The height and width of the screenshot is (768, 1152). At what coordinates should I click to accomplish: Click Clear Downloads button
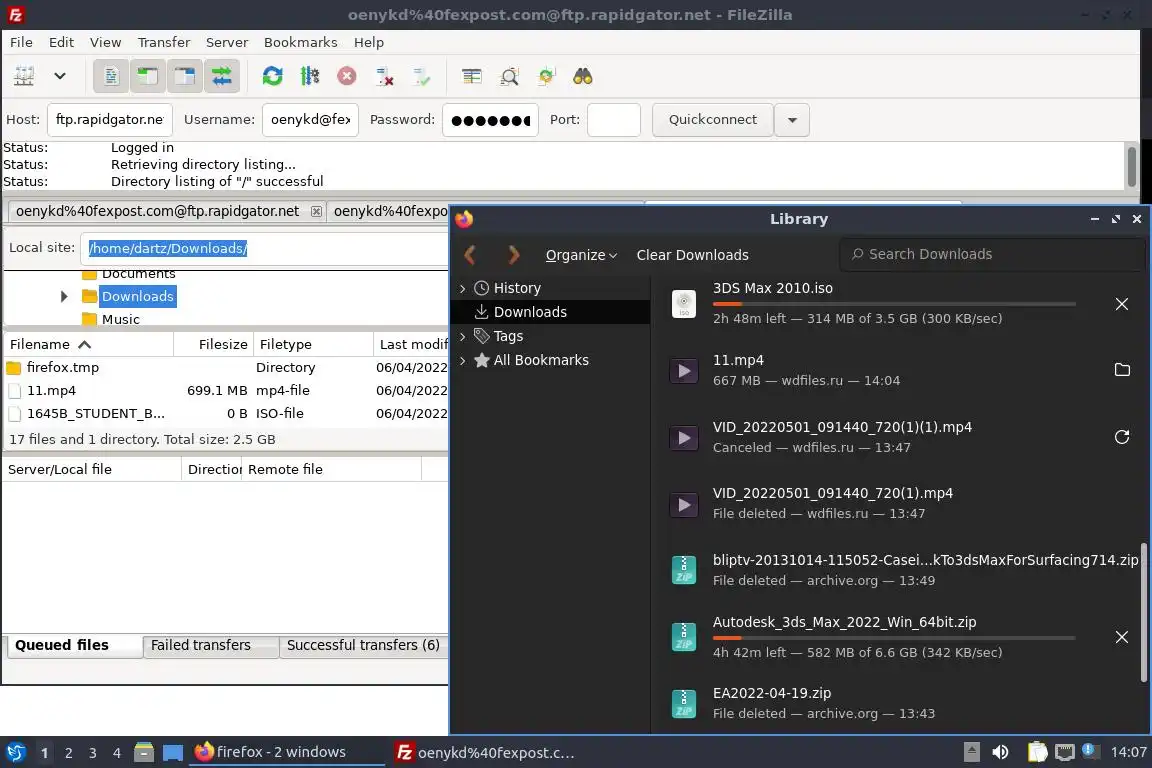pos(692,255)
